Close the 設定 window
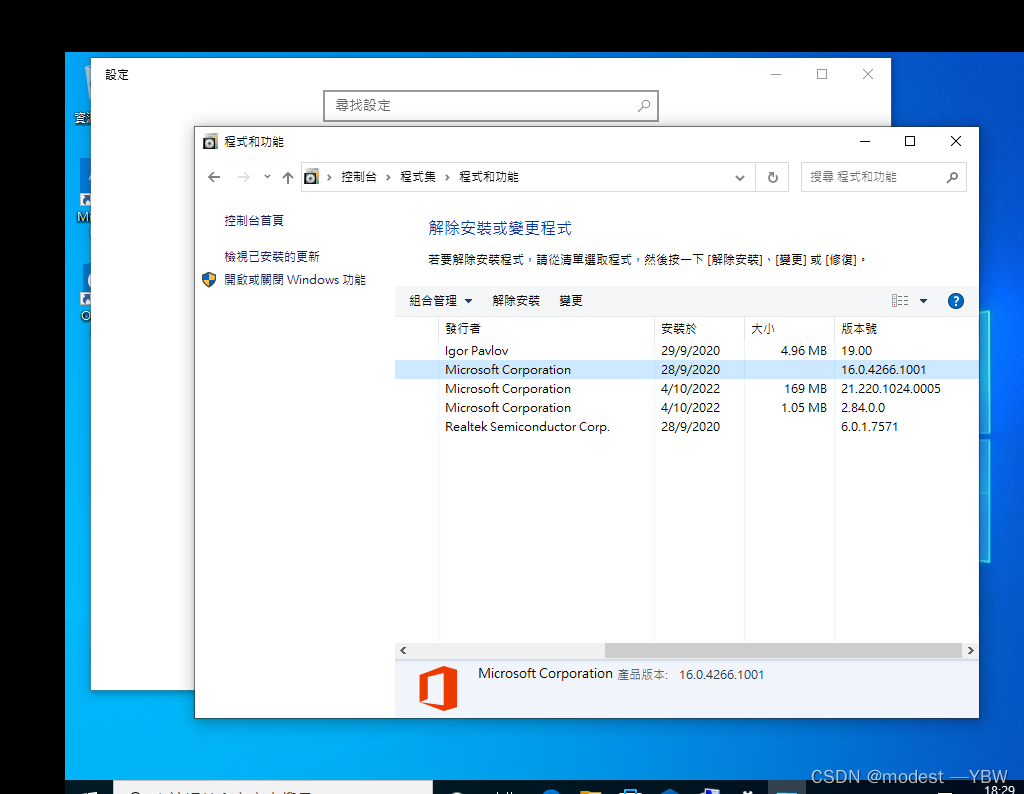Image resolution: width=1024 pixels, height=794 pixels. 868,74
